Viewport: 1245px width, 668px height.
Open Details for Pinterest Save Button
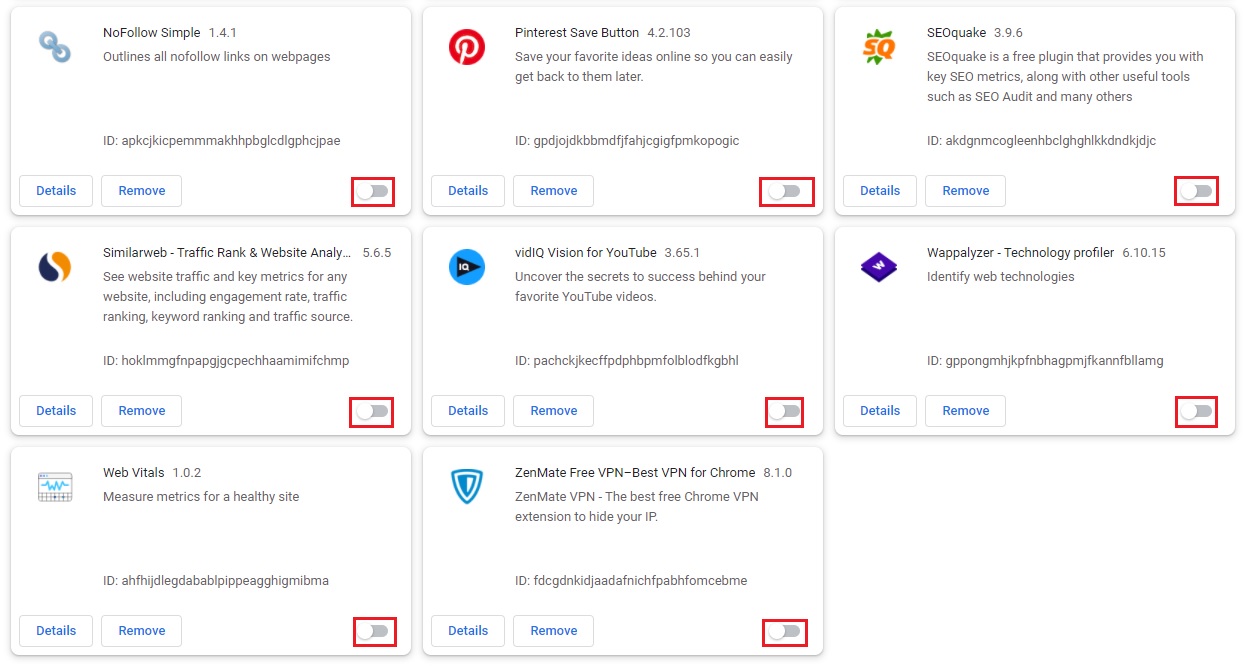[468, 191]
